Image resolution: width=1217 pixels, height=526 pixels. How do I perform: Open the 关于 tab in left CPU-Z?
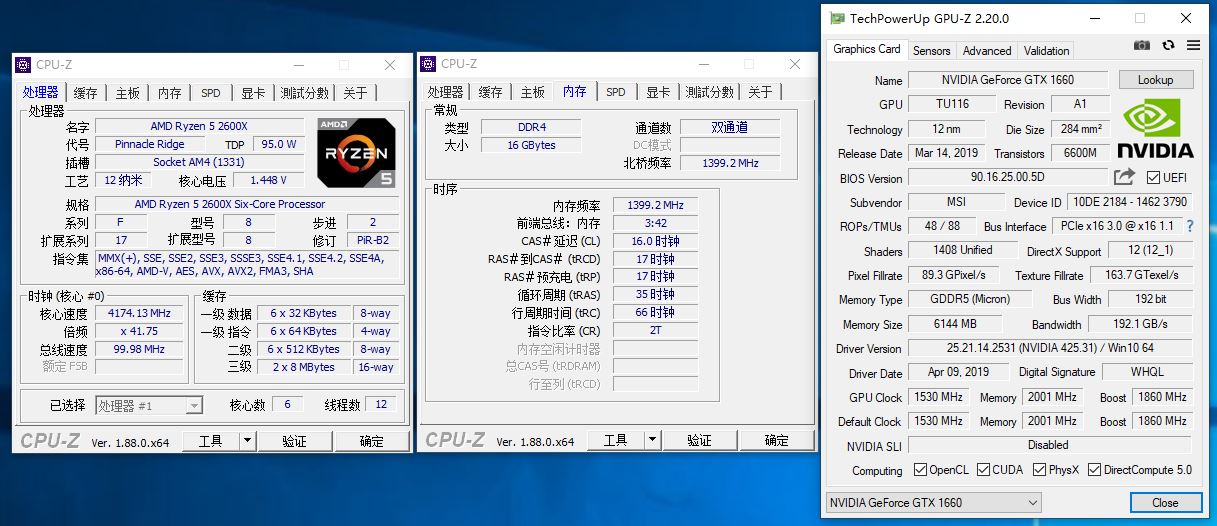pos(355,93)
